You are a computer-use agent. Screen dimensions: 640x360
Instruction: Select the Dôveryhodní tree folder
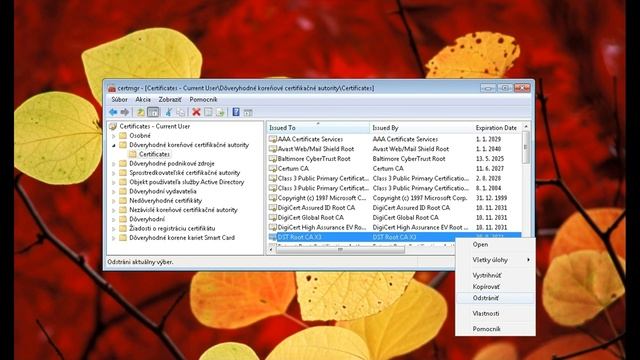click(x=147, y=219)
